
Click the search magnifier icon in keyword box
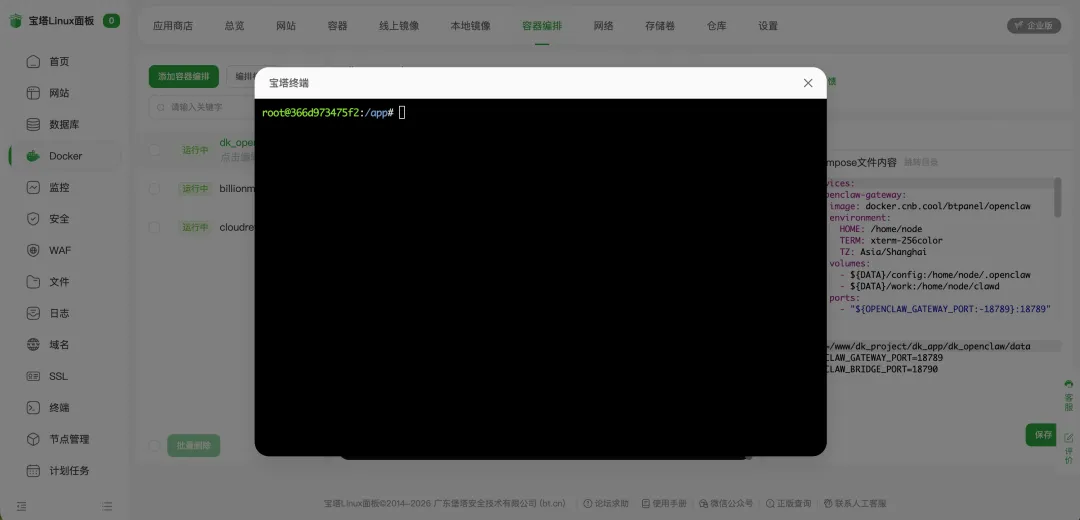tap(161, 107)
